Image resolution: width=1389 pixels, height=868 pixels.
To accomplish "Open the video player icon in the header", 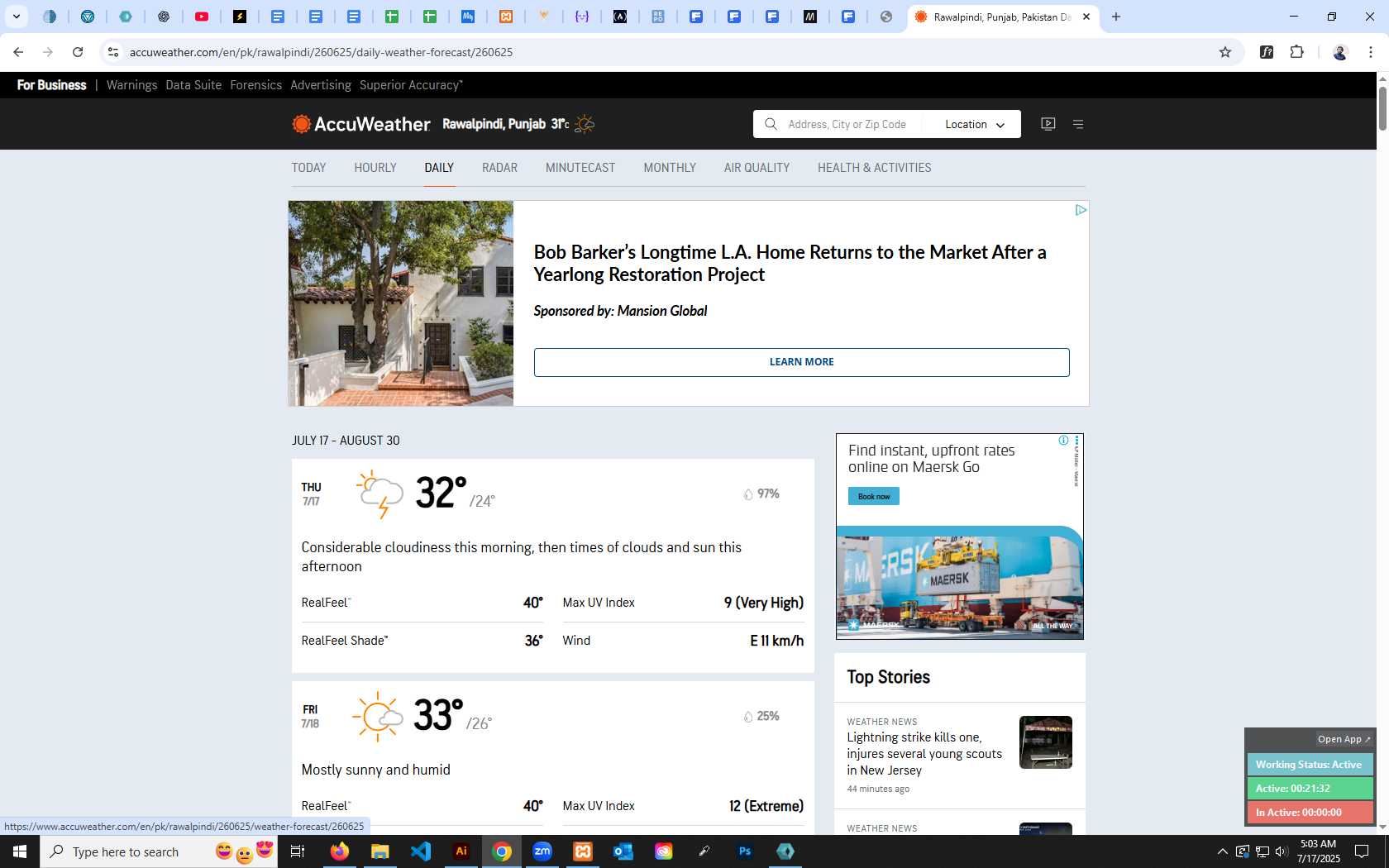I will (x=1048, y=124).
